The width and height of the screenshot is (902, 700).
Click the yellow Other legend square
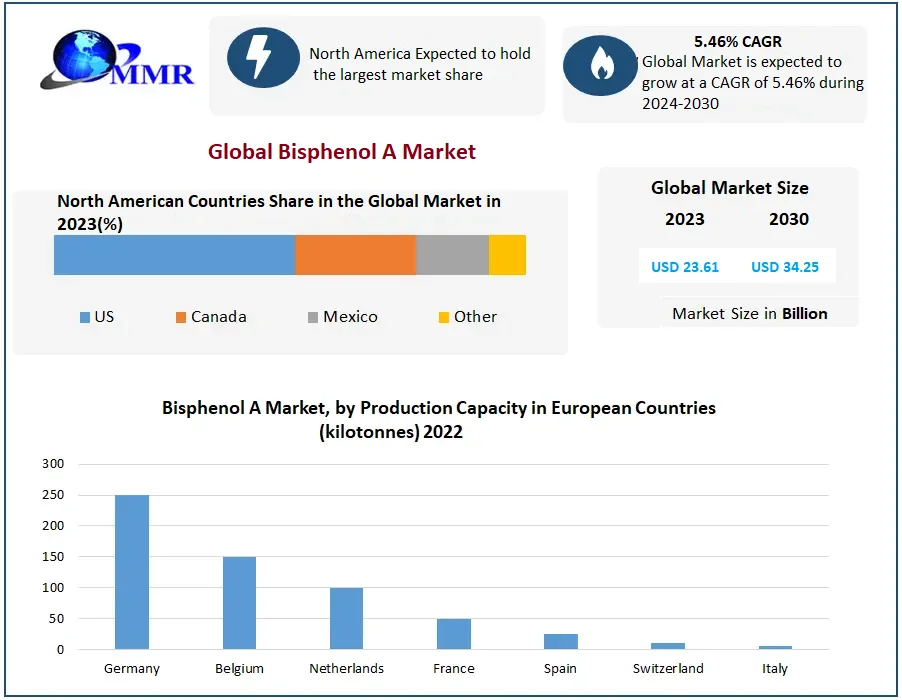coord(444,317)
